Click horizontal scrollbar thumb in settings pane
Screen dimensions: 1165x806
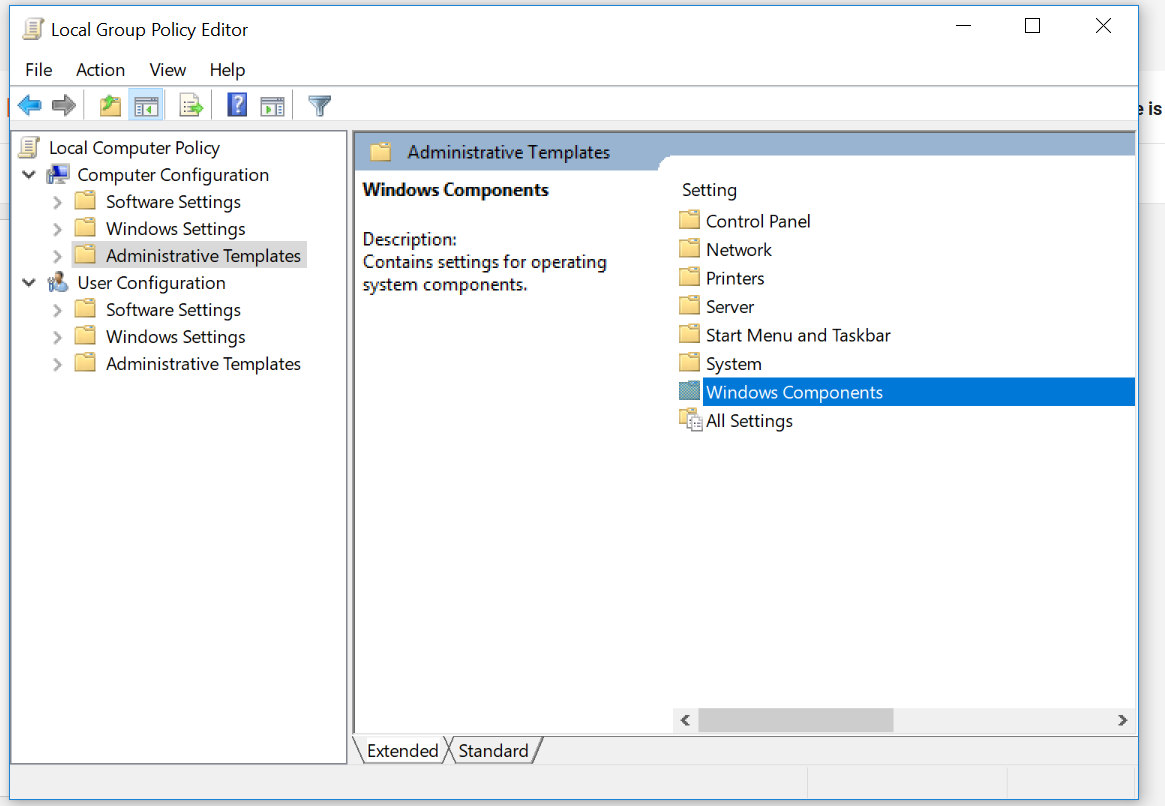[x=796, y=720]
